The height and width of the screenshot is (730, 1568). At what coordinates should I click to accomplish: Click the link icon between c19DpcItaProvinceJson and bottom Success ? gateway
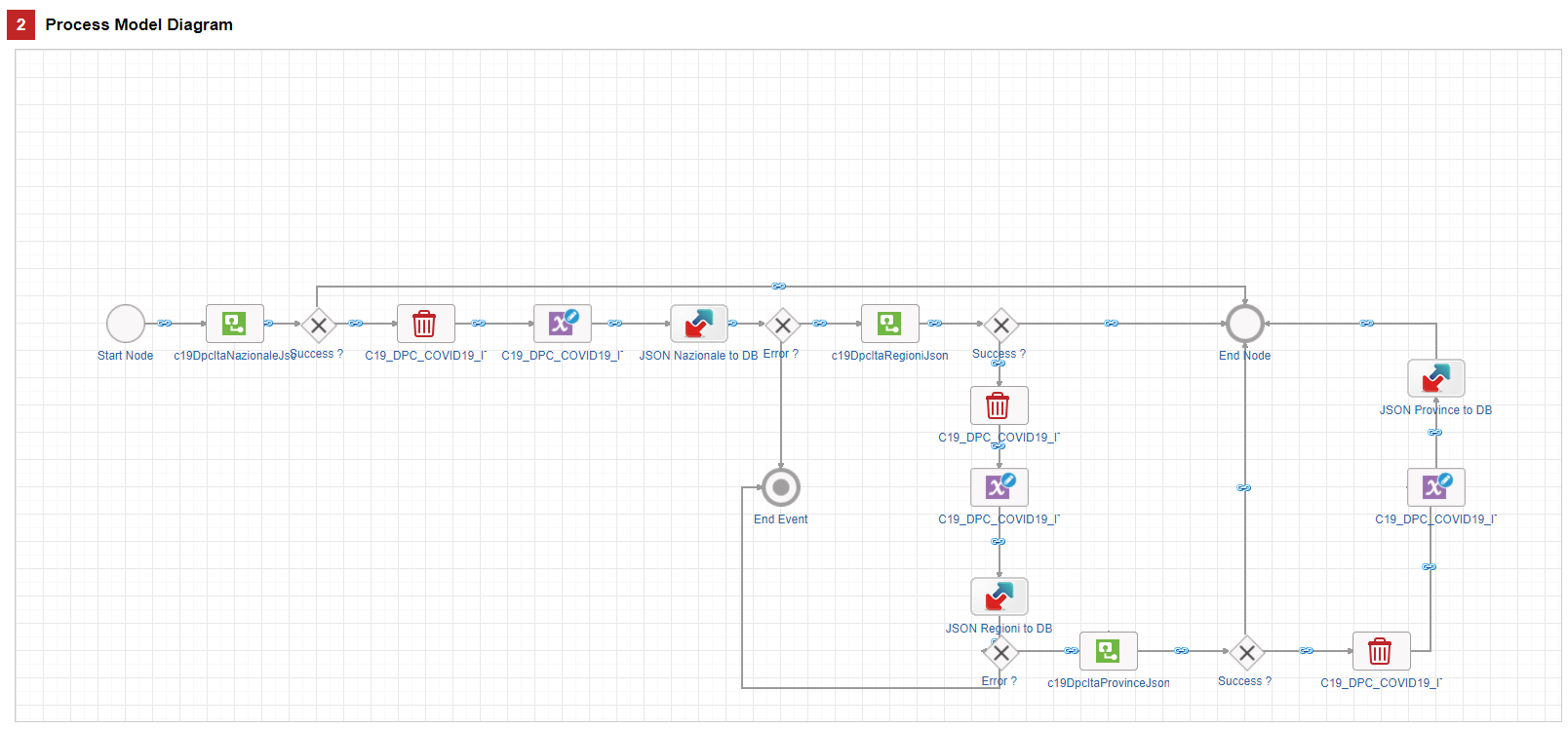pyautogui.click(x=1182, y=650)
